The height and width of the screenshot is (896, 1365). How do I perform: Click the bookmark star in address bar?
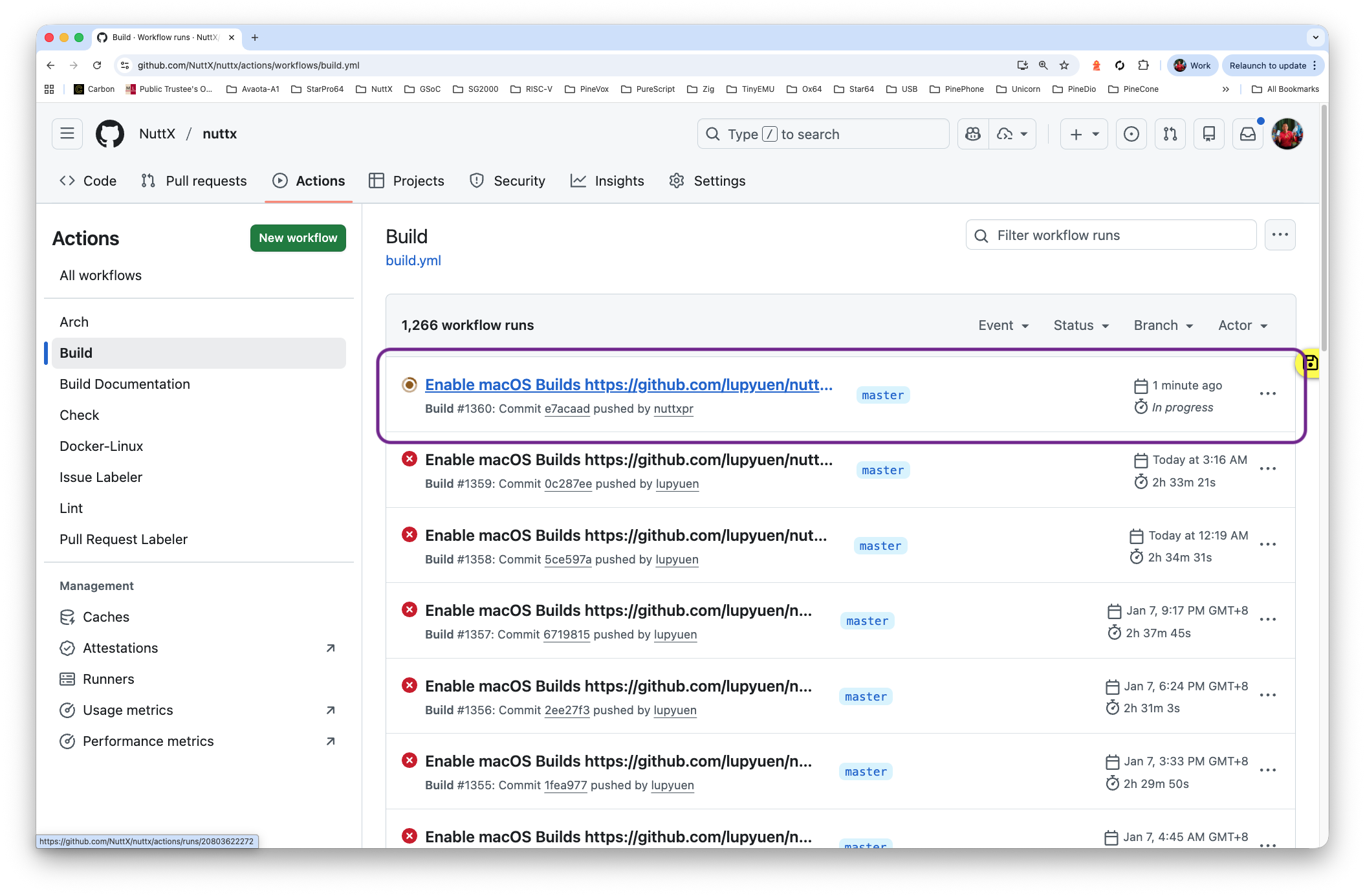tap(1064, 65)
